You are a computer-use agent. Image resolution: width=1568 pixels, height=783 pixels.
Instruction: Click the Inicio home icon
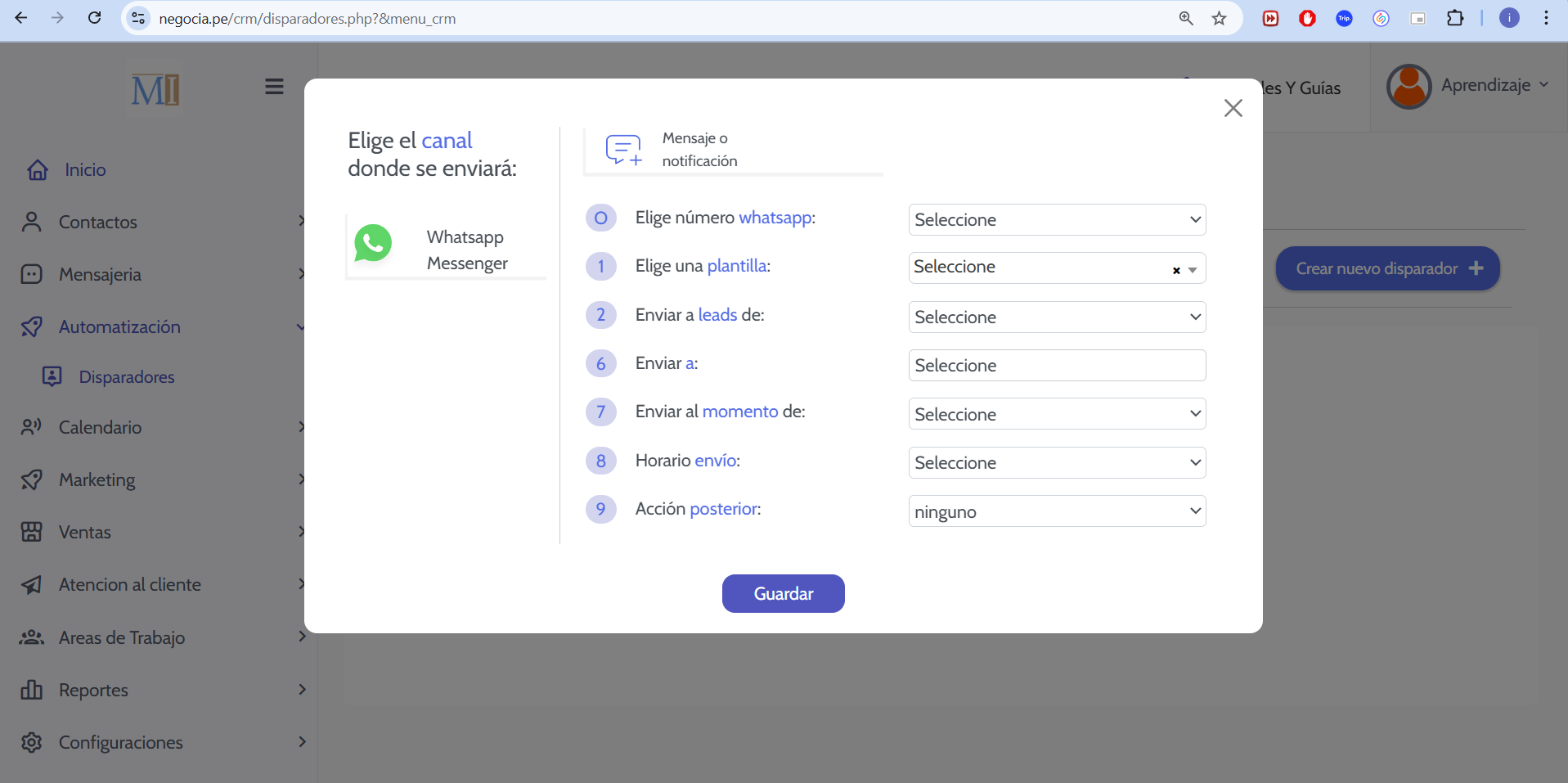tap(38, 170)
